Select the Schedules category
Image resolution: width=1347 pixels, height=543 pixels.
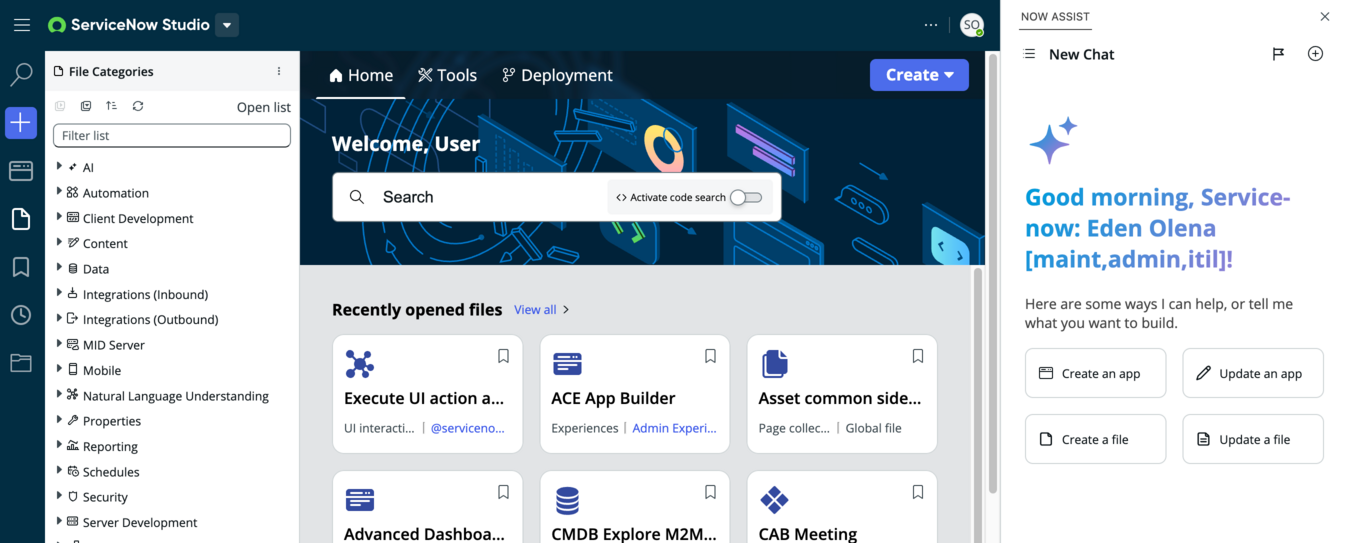[111, 472]
